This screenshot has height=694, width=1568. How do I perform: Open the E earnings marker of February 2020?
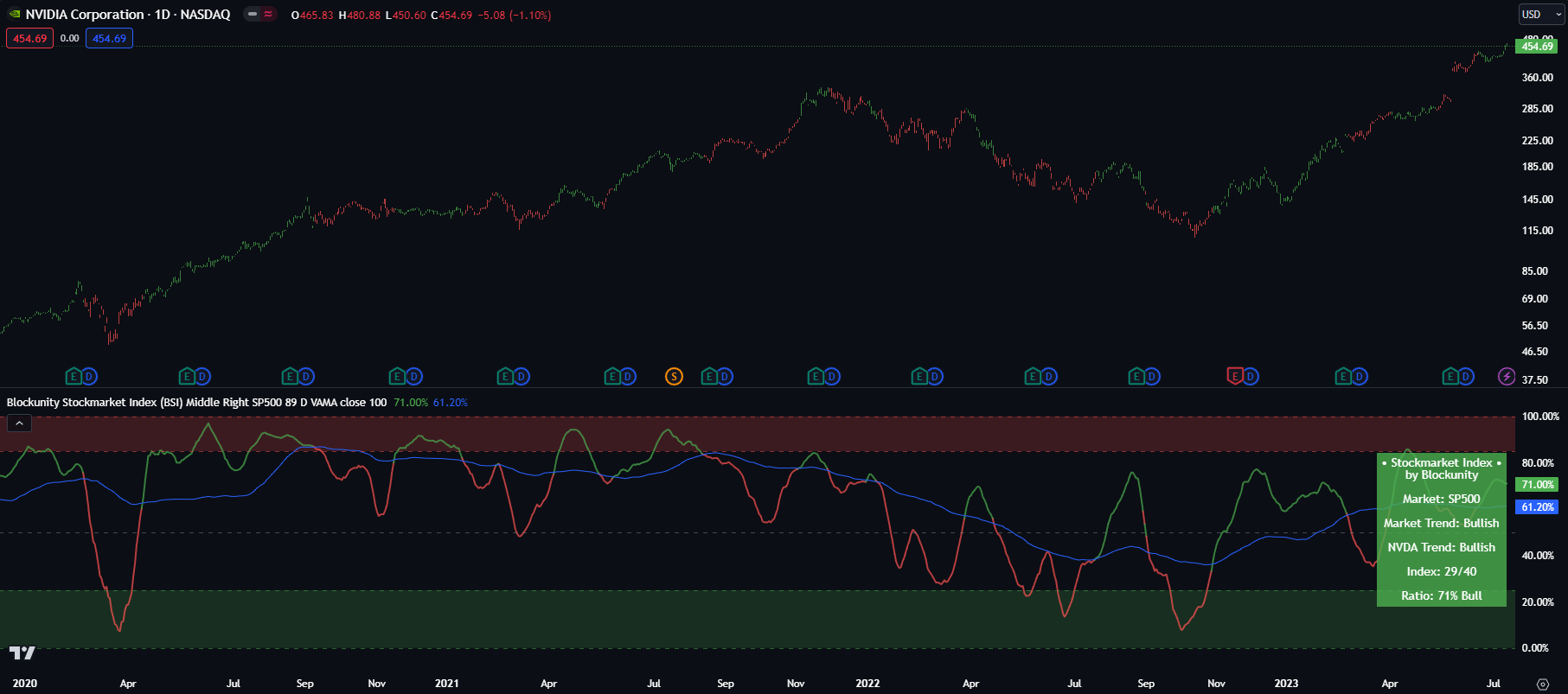(74, 376)
